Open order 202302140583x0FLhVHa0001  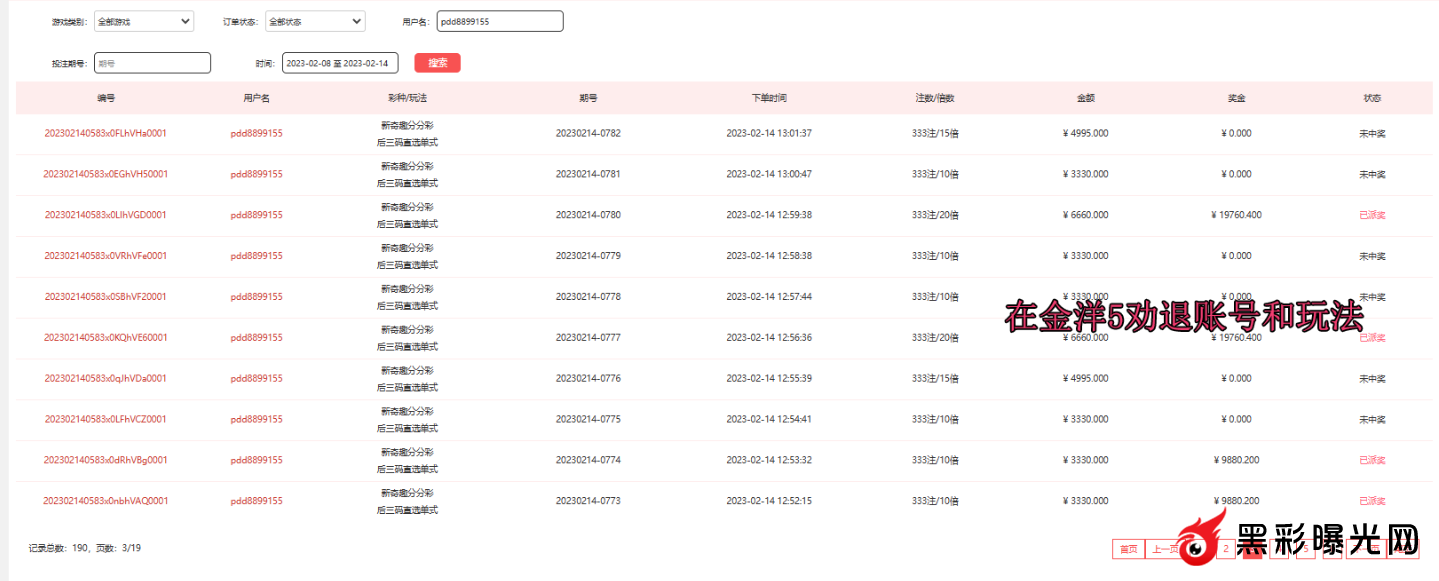[x=105, y=133]
